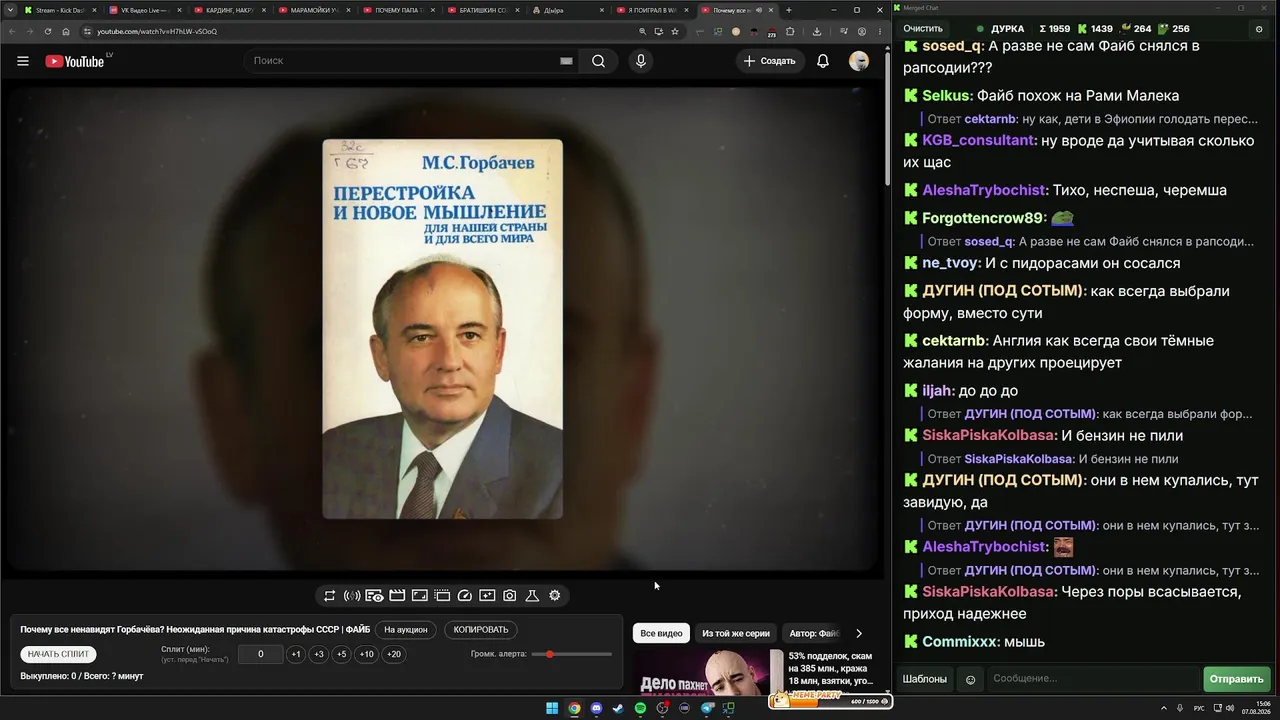1280x720 pixels.
Task: Add +10 minutes to the split
Action: 367,654
